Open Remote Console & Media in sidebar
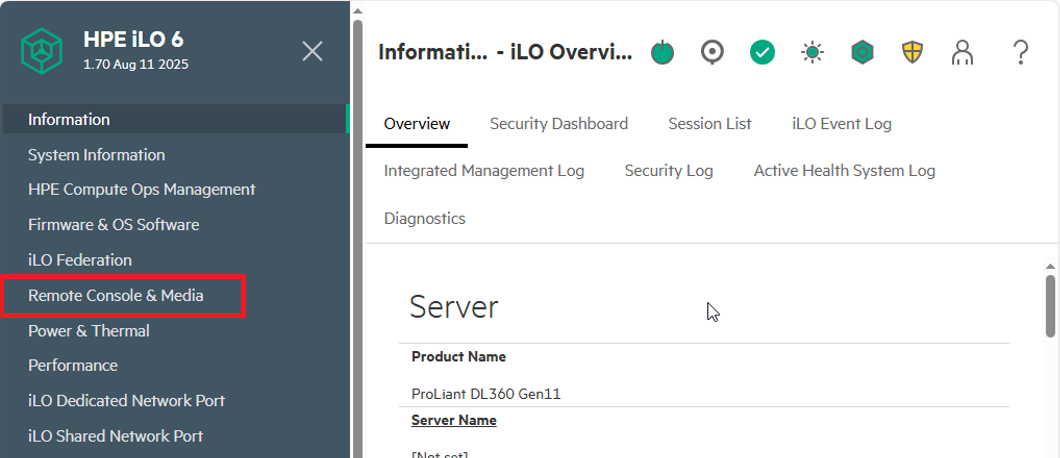The height and width of the screenshot is (458, 1060). 116,296
